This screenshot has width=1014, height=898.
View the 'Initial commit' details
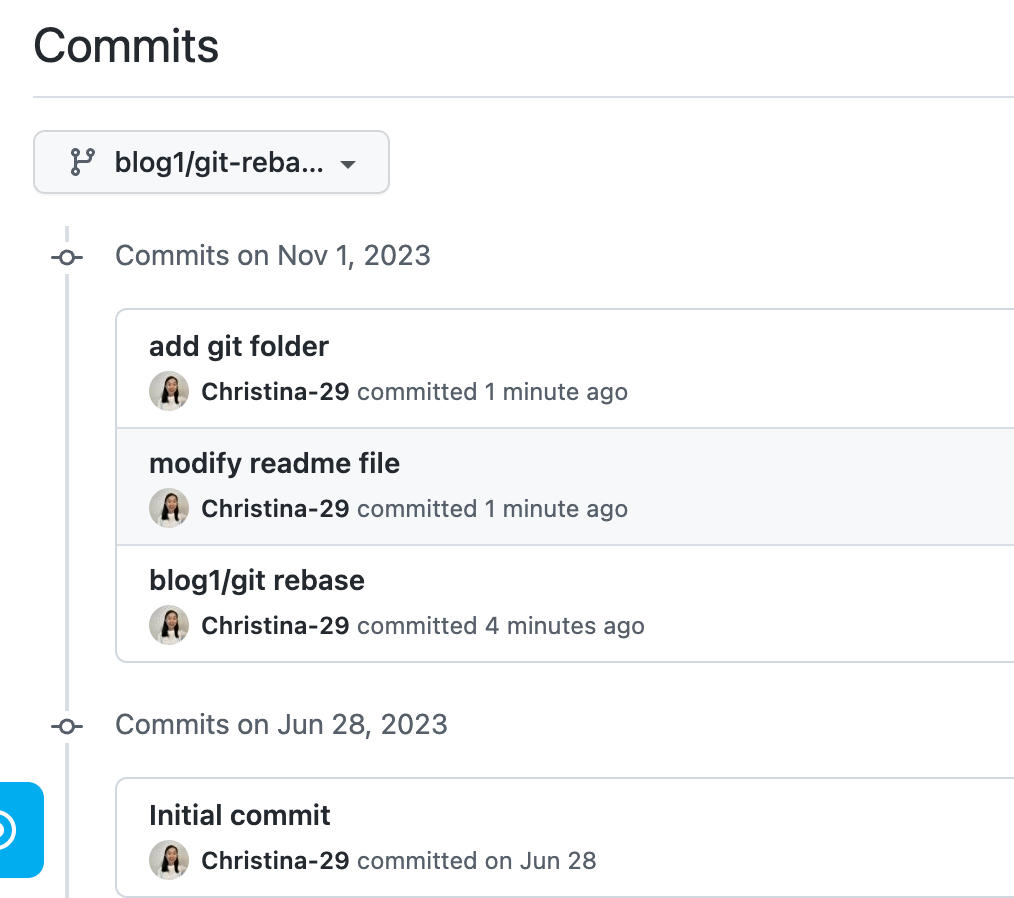239,815
